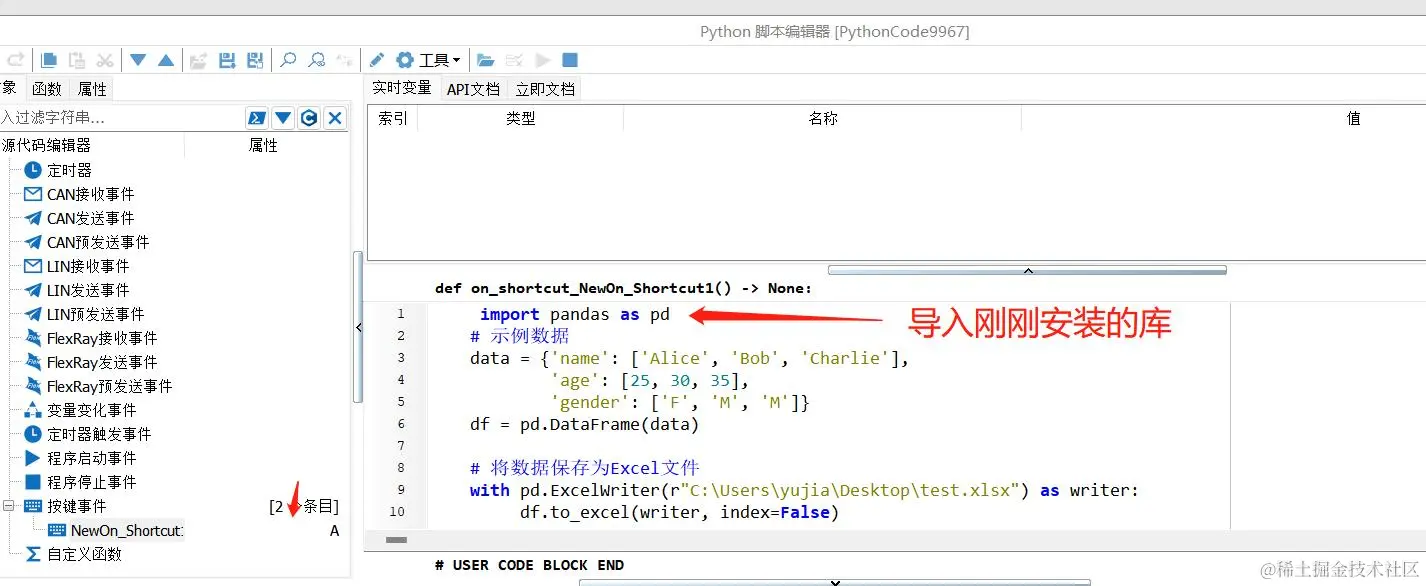Click the scissors cut icon
This screenshot has width=1426, height=586.
click(105, 60)
